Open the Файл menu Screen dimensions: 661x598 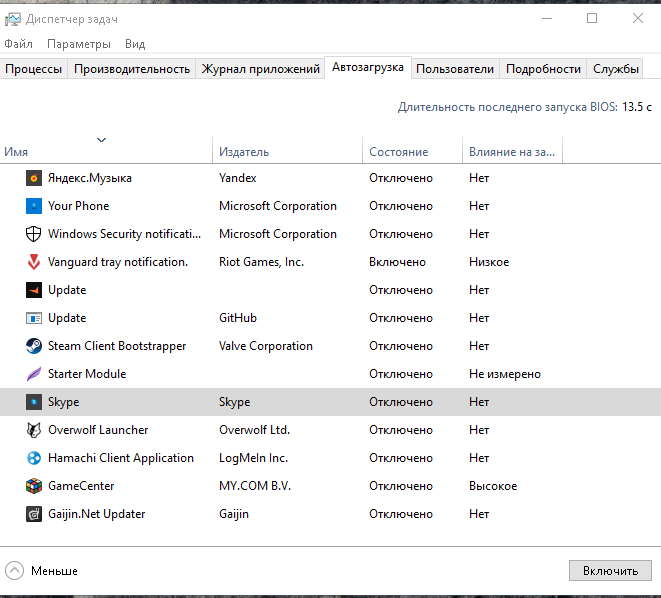click(x=19, y=44)
